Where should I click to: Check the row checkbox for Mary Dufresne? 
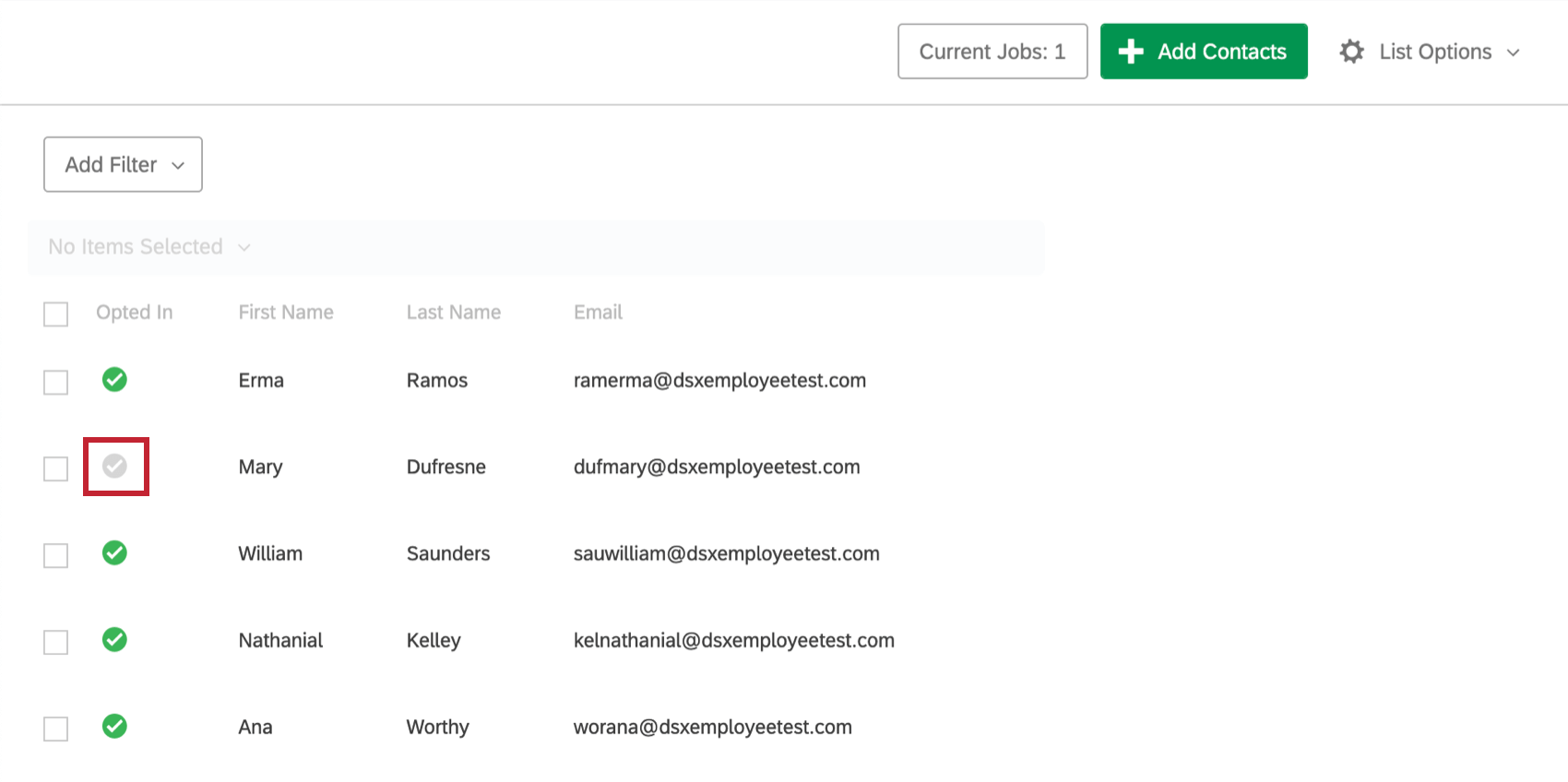pos(56,468)
